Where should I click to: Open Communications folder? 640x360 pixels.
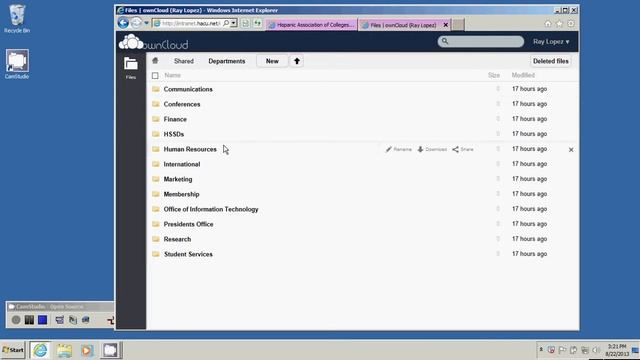coord(188,89)
